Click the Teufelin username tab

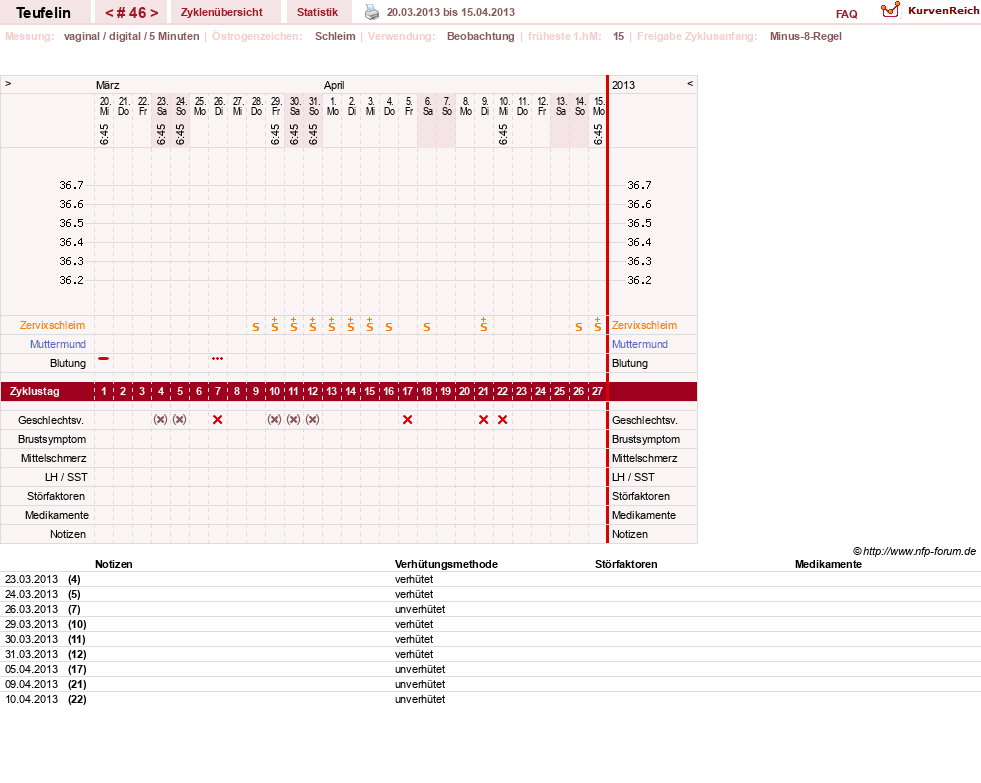(43, 13)
